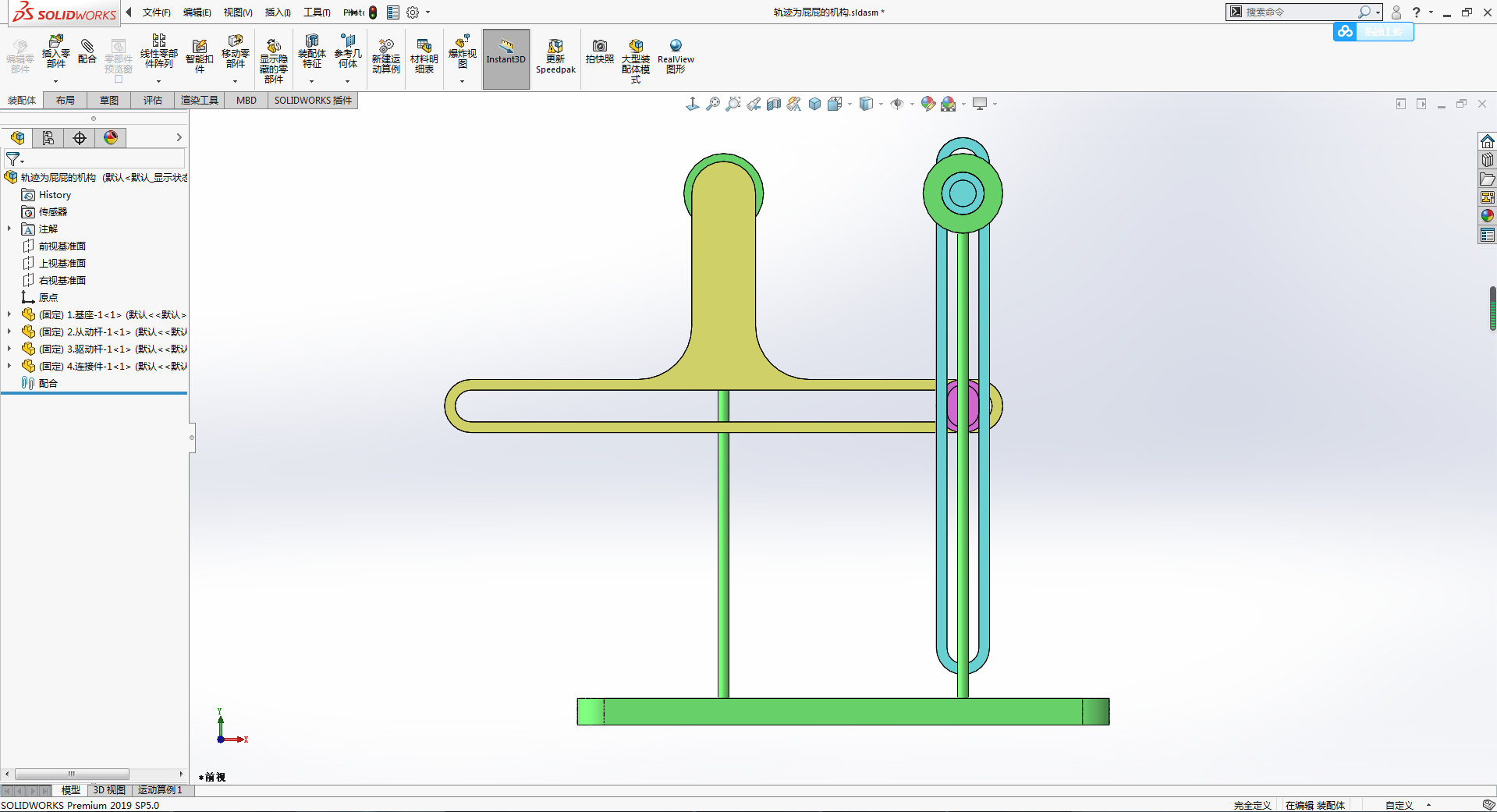The height and width of the screenshot is (812, 1497).
Task: Expand the 注解 annotations folder
Action: tap(9, 229)
